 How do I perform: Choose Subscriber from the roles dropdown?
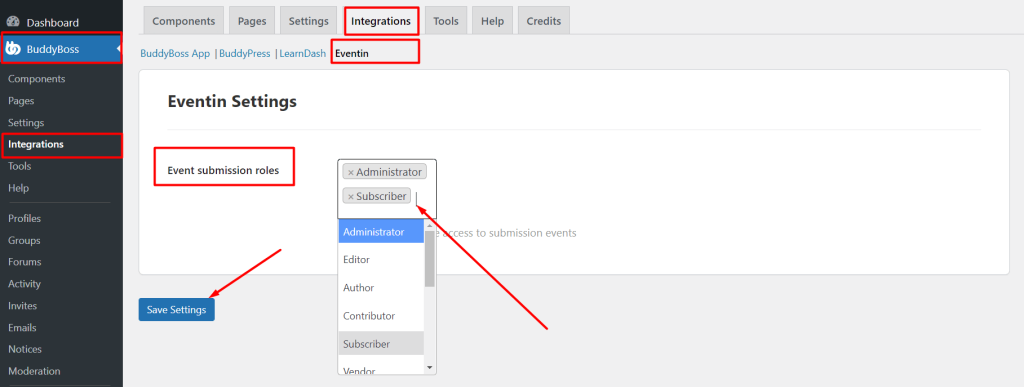pyautogui.click(x=381, y=344)
